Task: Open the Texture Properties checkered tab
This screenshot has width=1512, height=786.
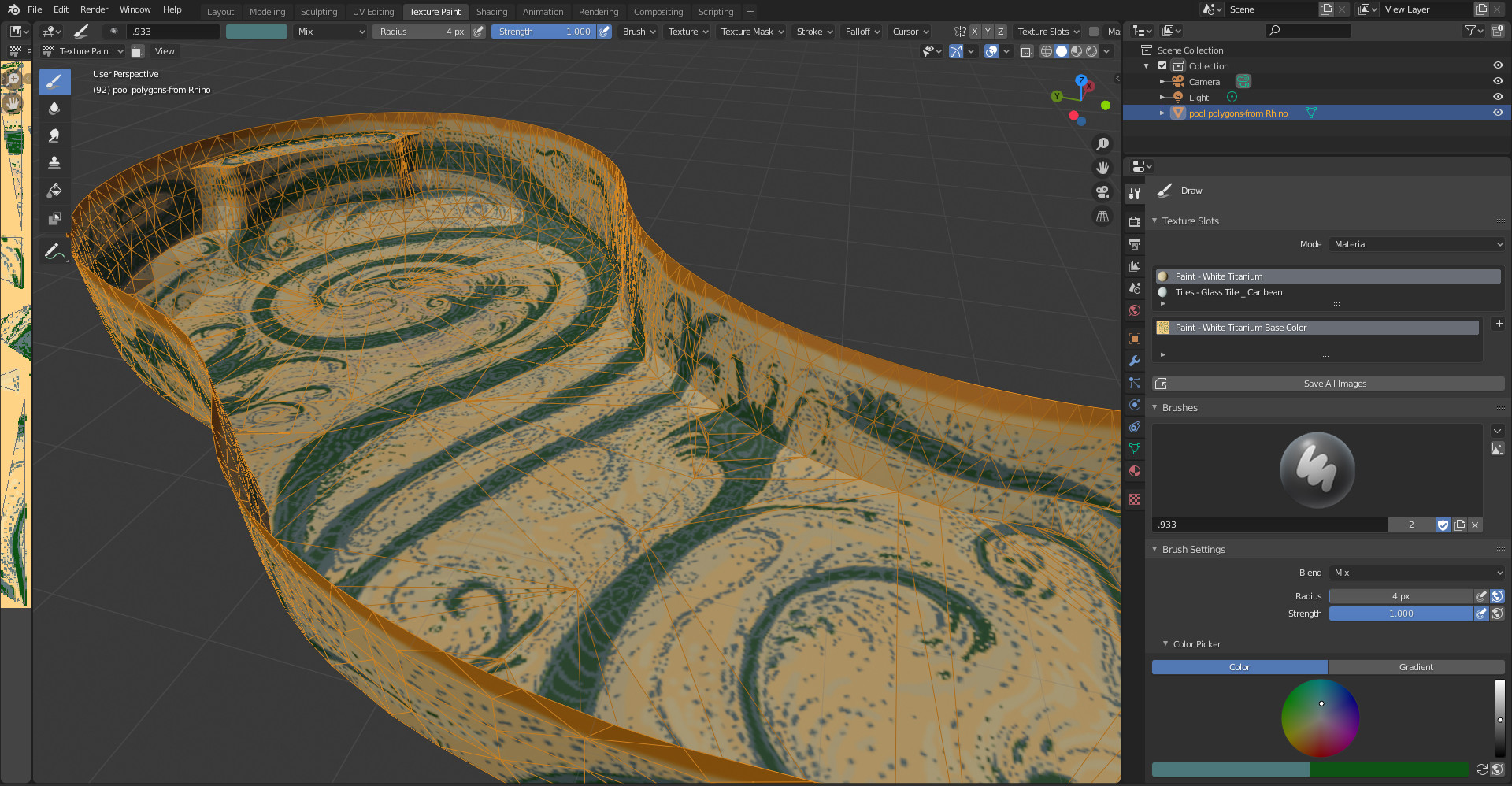Action: pyautogui.click(x=1134, y=499)
